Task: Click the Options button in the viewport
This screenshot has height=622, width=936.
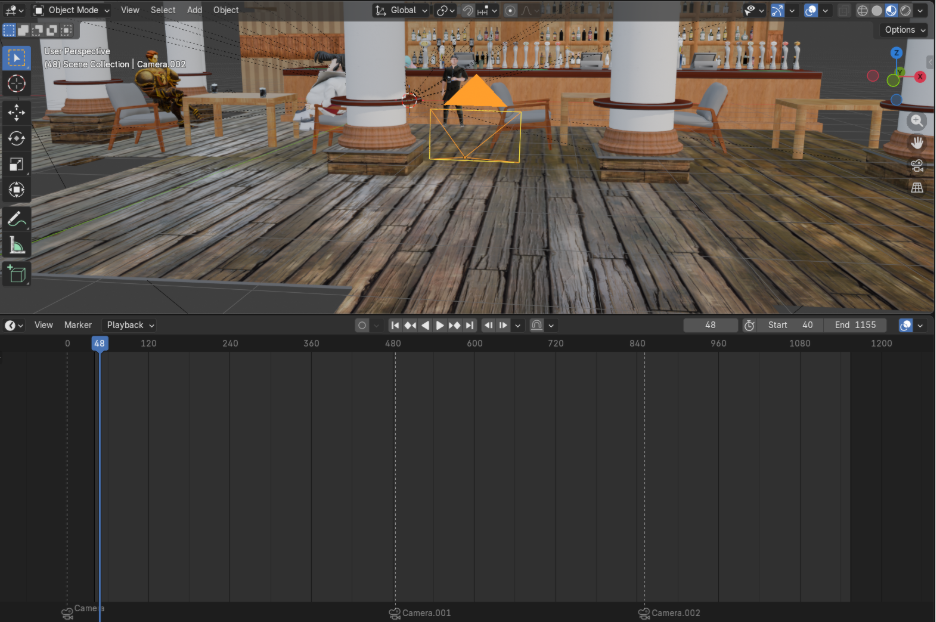Action: pos(904,30)
